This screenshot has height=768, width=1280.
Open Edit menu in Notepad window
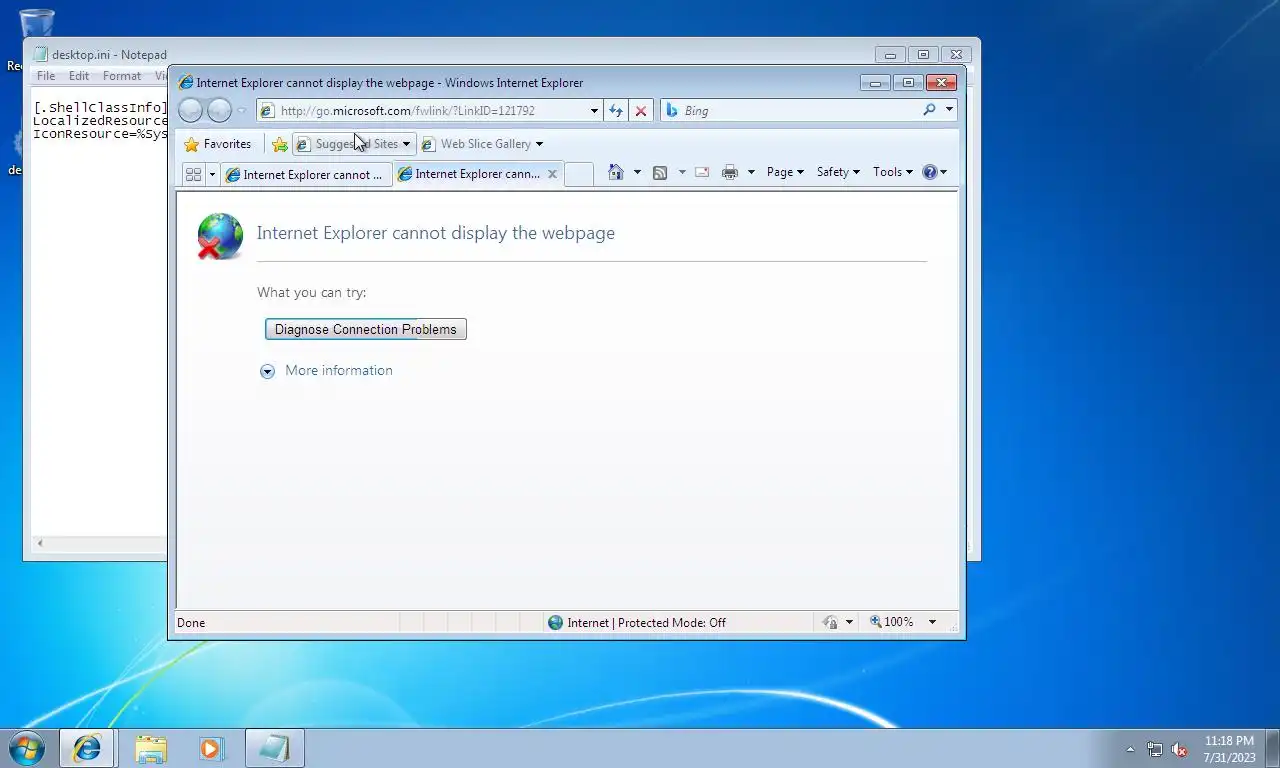click(79, 76)
